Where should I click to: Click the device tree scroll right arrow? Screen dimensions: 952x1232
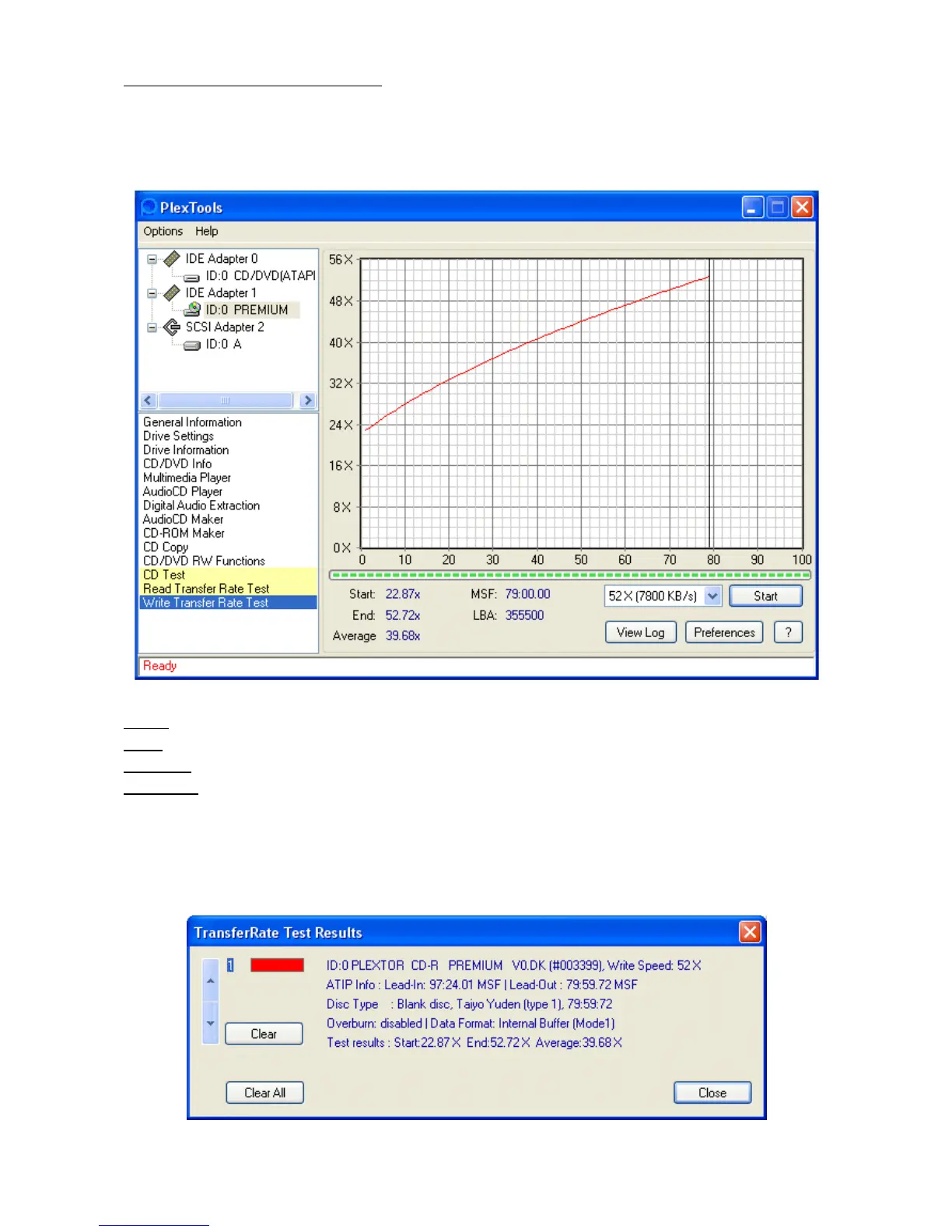[308, 401]
